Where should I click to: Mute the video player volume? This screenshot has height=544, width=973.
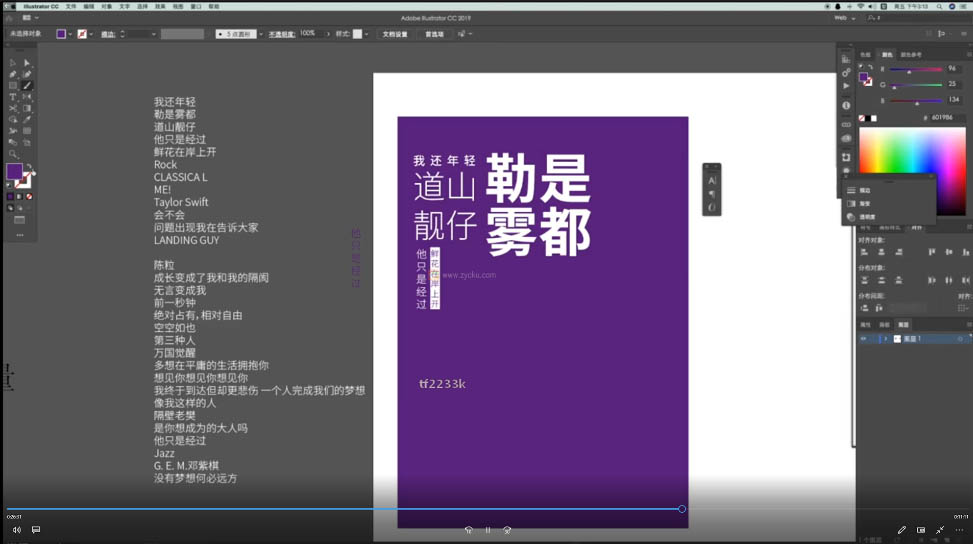pyautogui.click(x=17, y=530)
